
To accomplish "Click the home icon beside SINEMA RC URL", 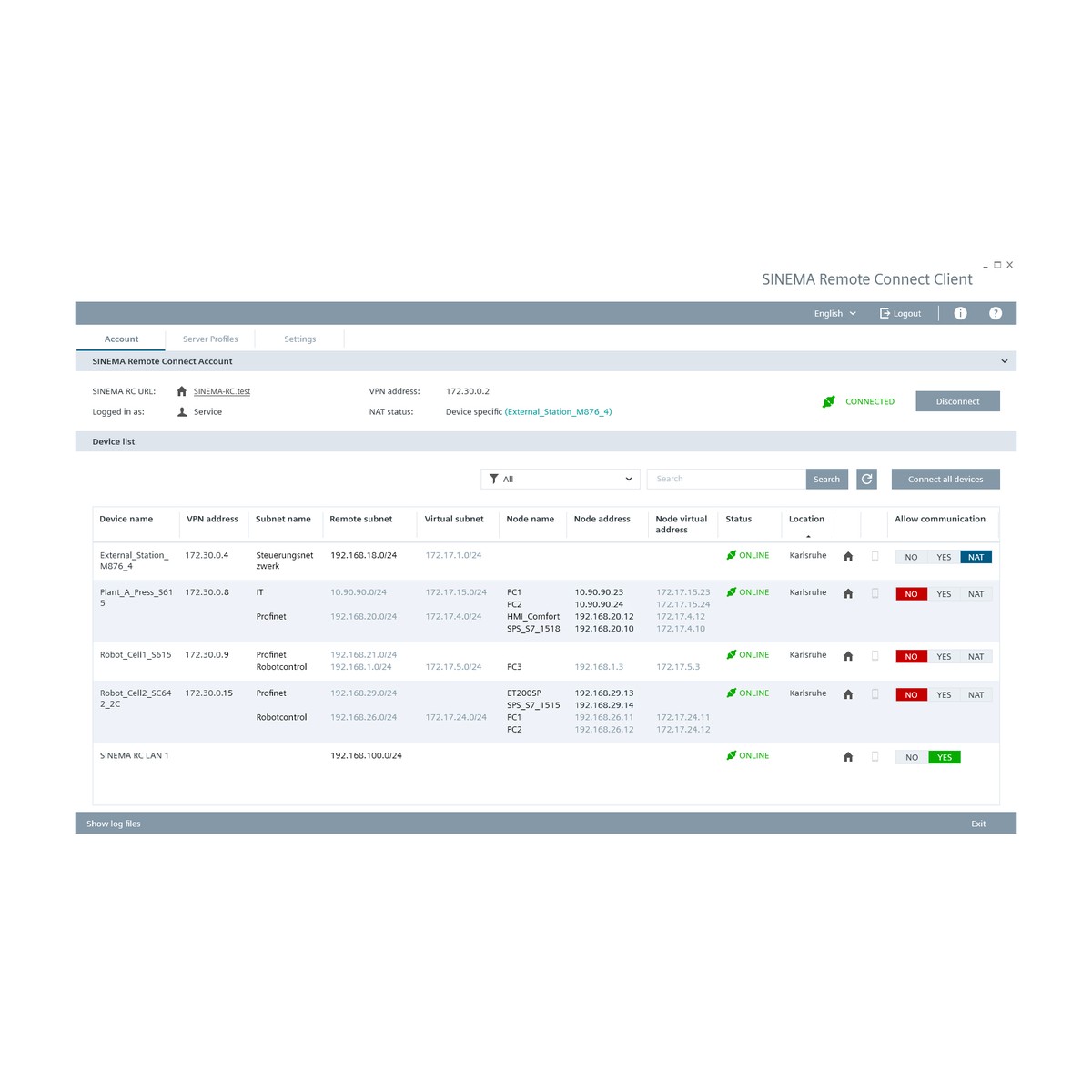I will point(182,391).
